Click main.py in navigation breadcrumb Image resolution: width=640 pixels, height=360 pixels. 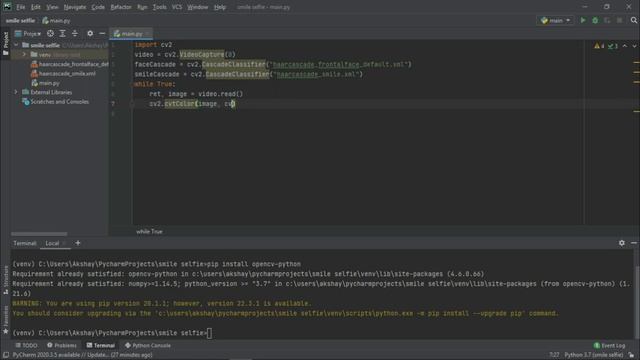[x=56, y=20]
